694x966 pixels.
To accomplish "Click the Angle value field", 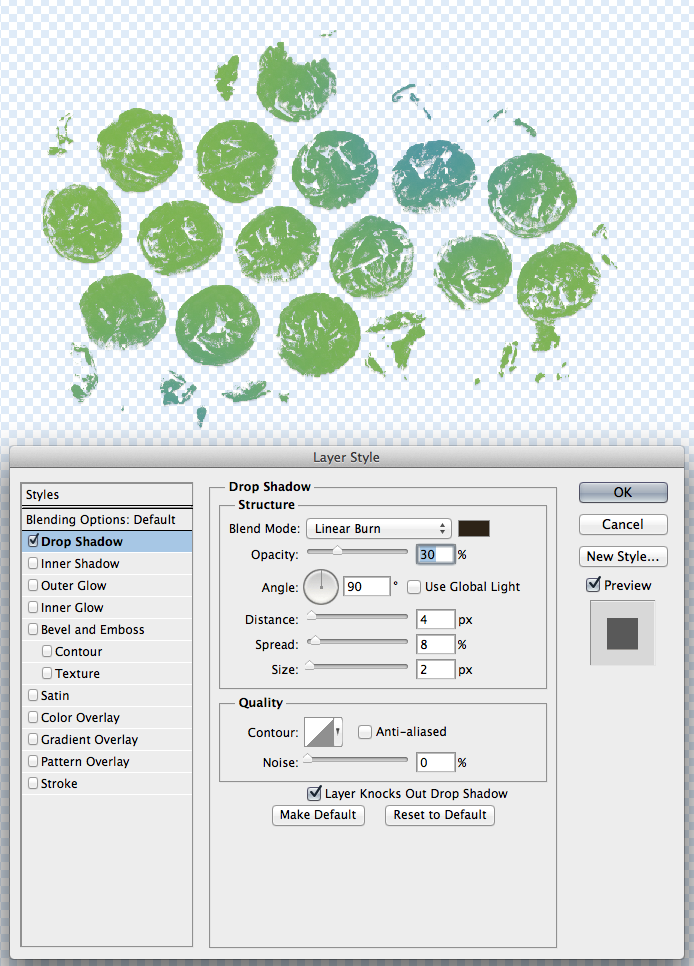I will pos(367,586).
